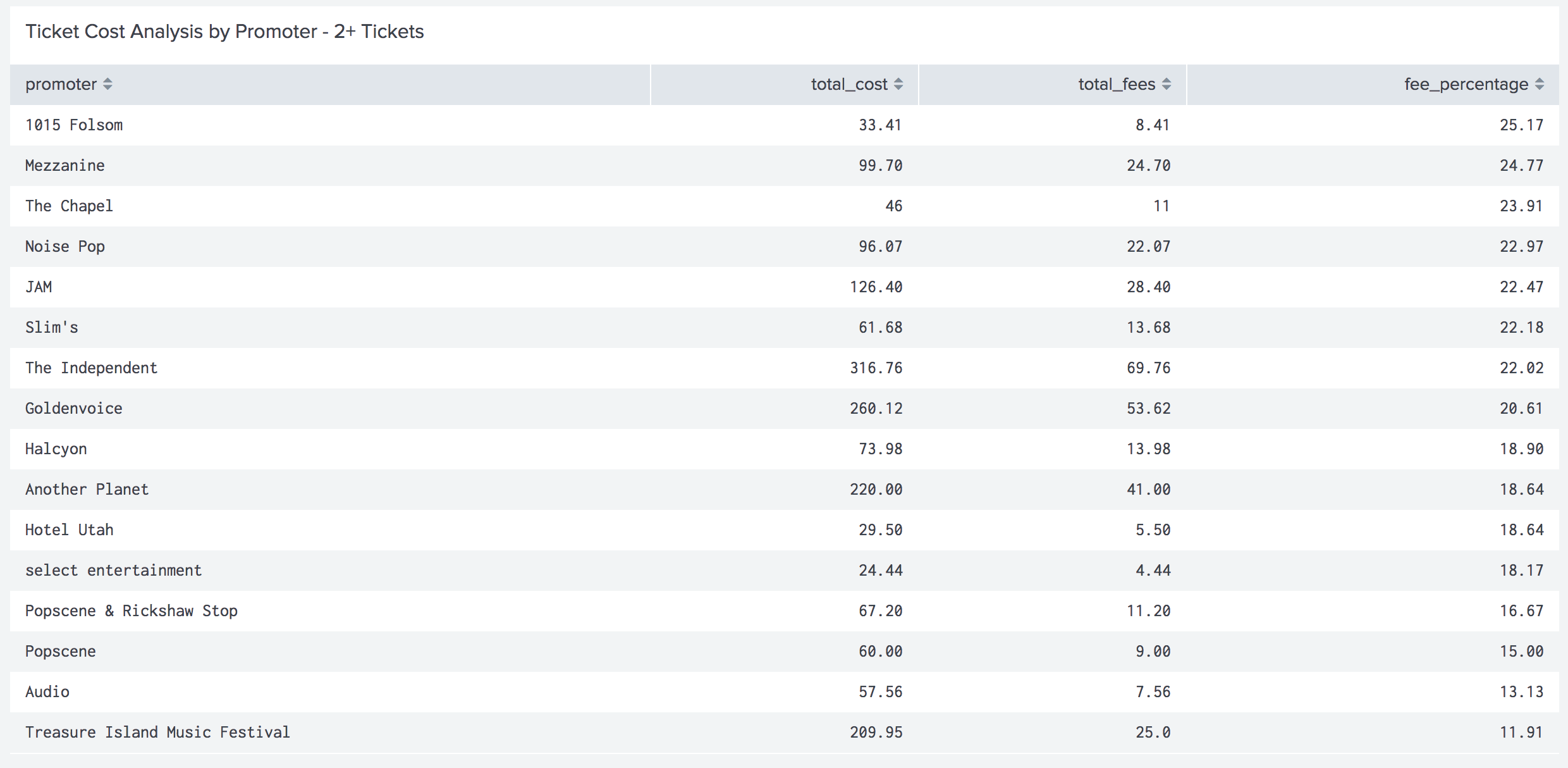Click fee percentage value 24.77
Screen dimensions: 1568x768
click(x=1521, y=165)
